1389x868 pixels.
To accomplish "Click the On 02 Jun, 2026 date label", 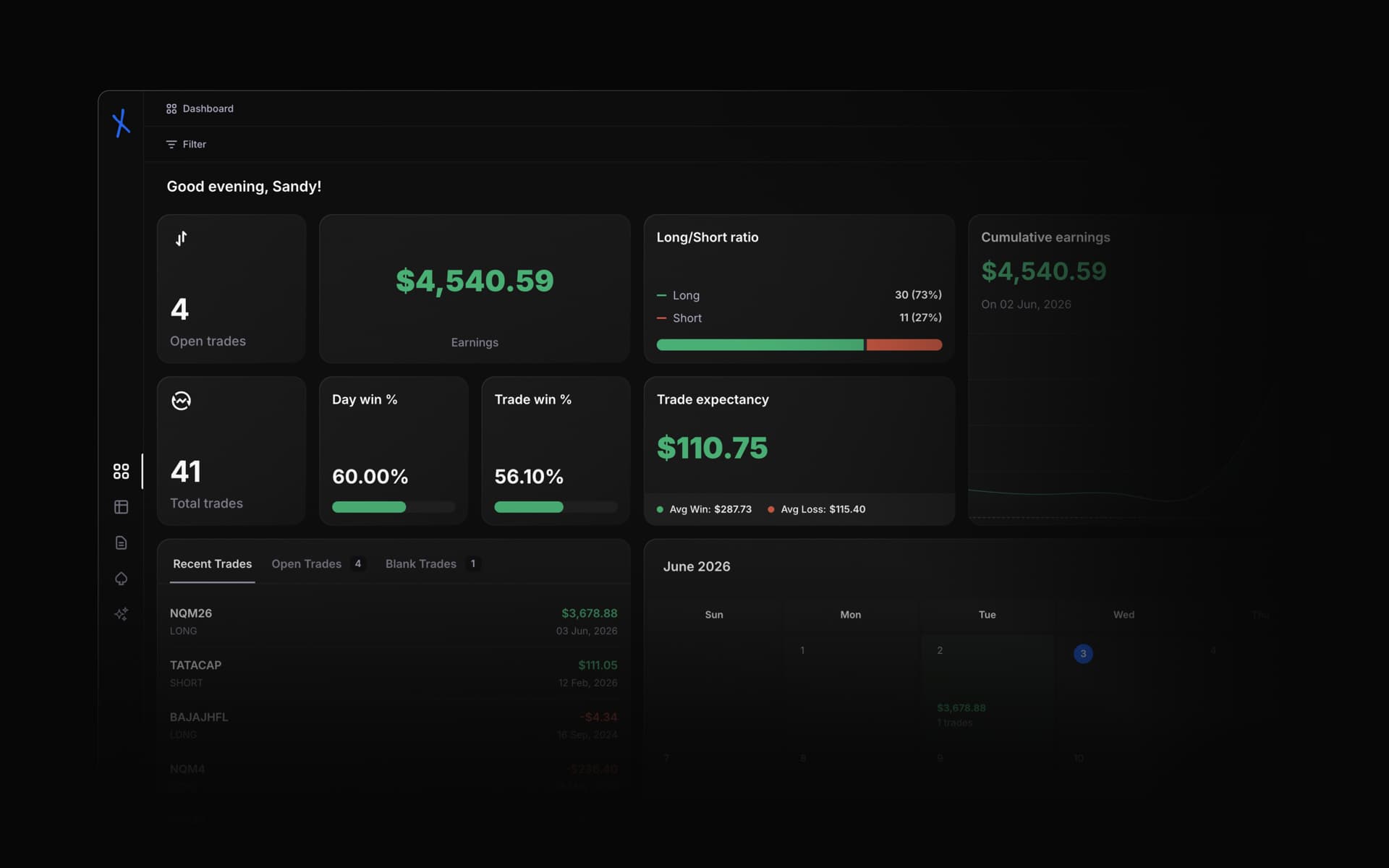I will tap(1026, 305).
